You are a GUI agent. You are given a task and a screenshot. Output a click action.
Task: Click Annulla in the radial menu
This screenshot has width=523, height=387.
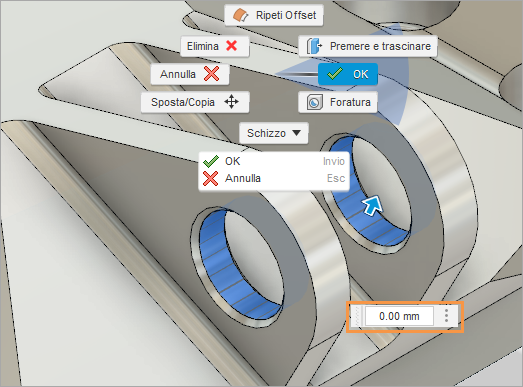(x=190, y=74)
